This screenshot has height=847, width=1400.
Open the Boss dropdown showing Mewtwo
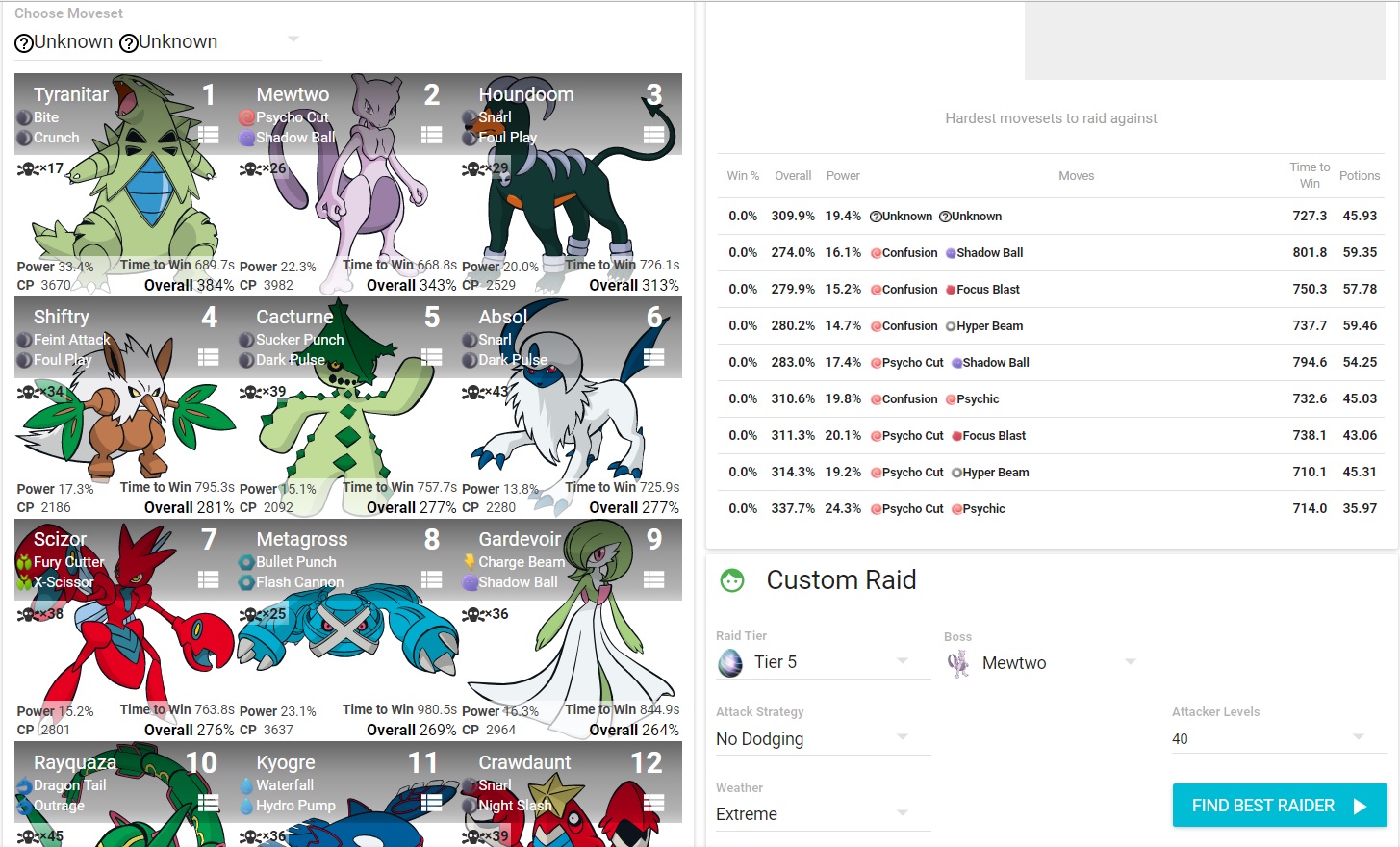[x=1051, y=662]
